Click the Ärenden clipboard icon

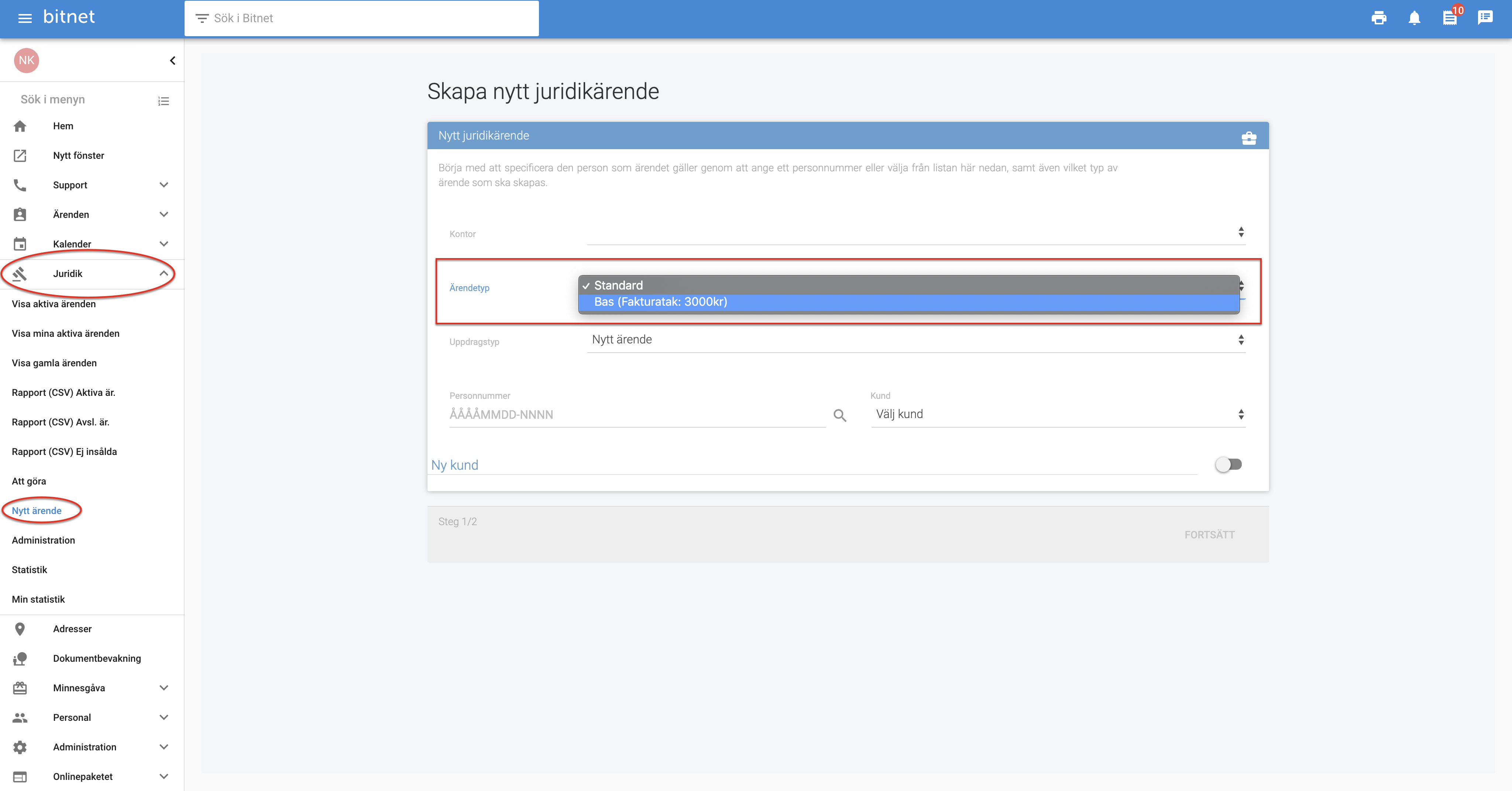20,214
